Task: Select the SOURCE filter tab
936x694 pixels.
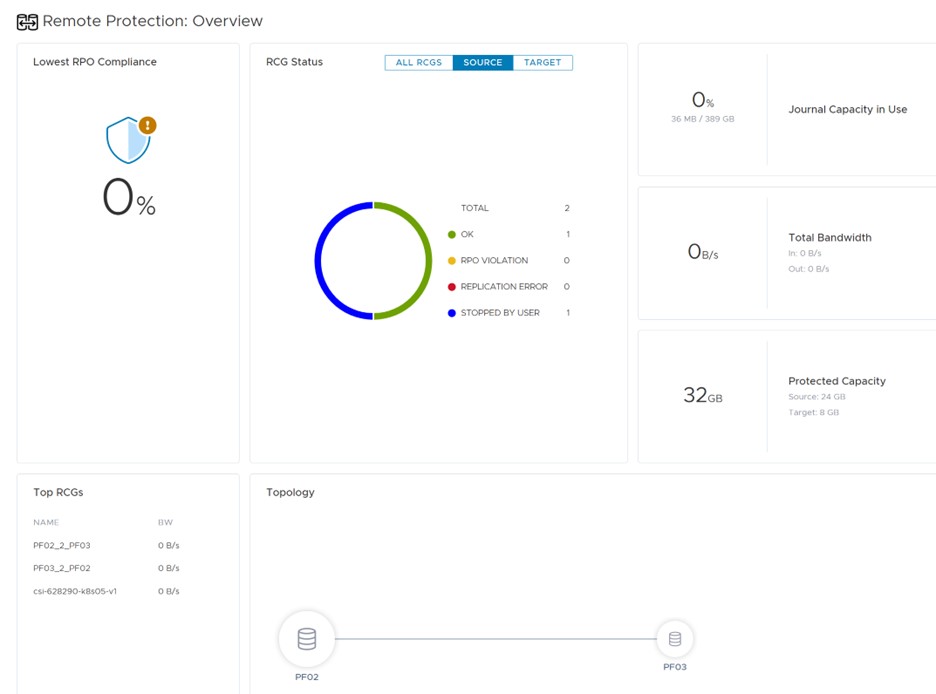Action: (x=482, y=63)
